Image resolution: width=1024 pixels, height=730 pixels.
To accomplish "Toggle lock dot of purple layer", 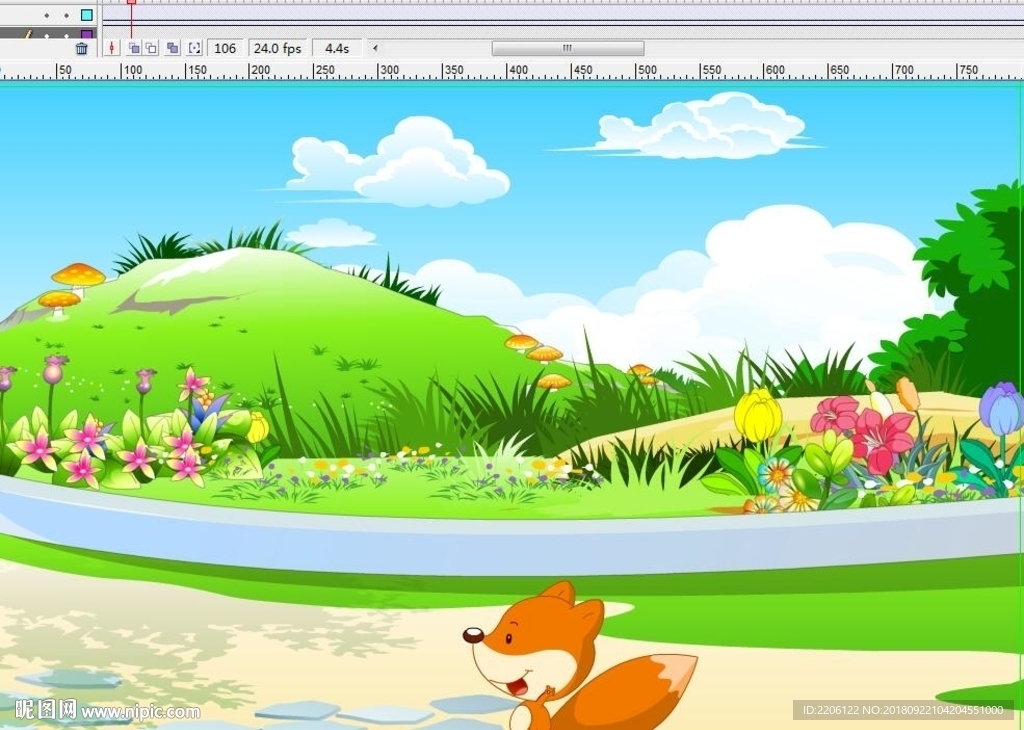I will [x=67, y=35].
